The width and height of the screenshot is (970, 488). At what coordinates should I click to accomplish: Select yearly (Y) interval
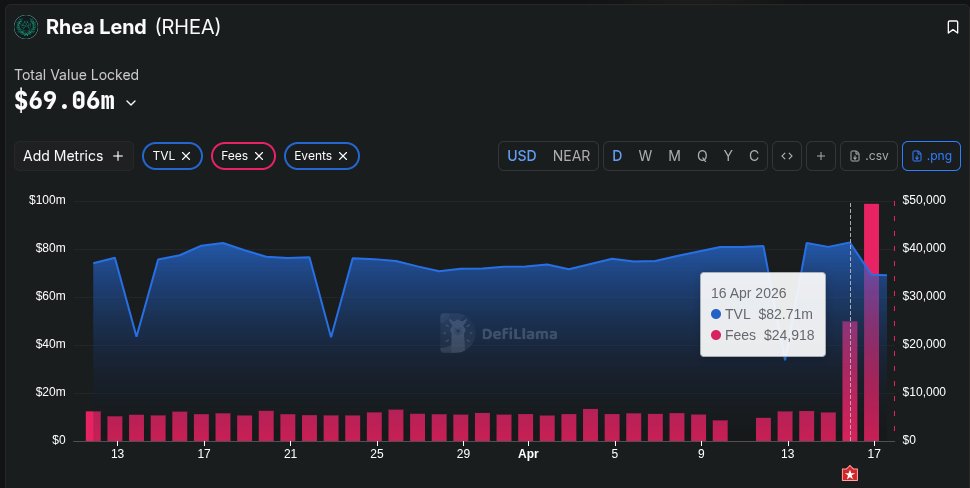[728, 156]
